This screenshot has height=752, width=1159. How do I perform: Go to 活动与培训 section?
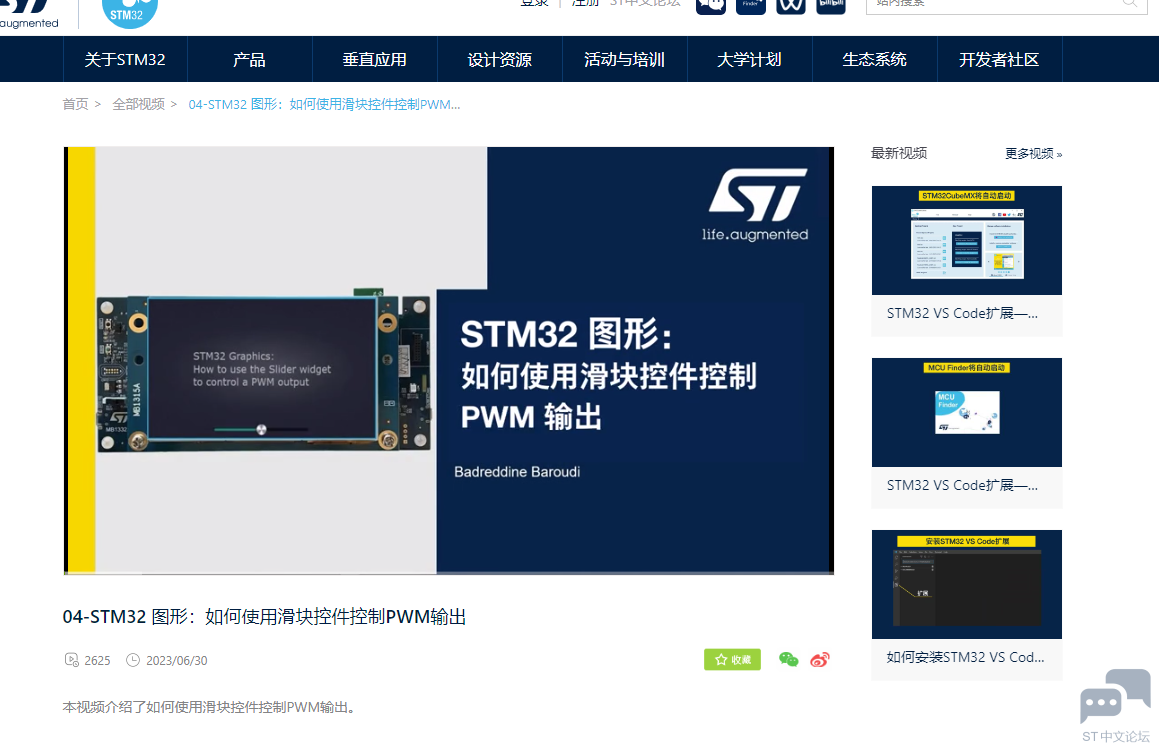[625, 59]
